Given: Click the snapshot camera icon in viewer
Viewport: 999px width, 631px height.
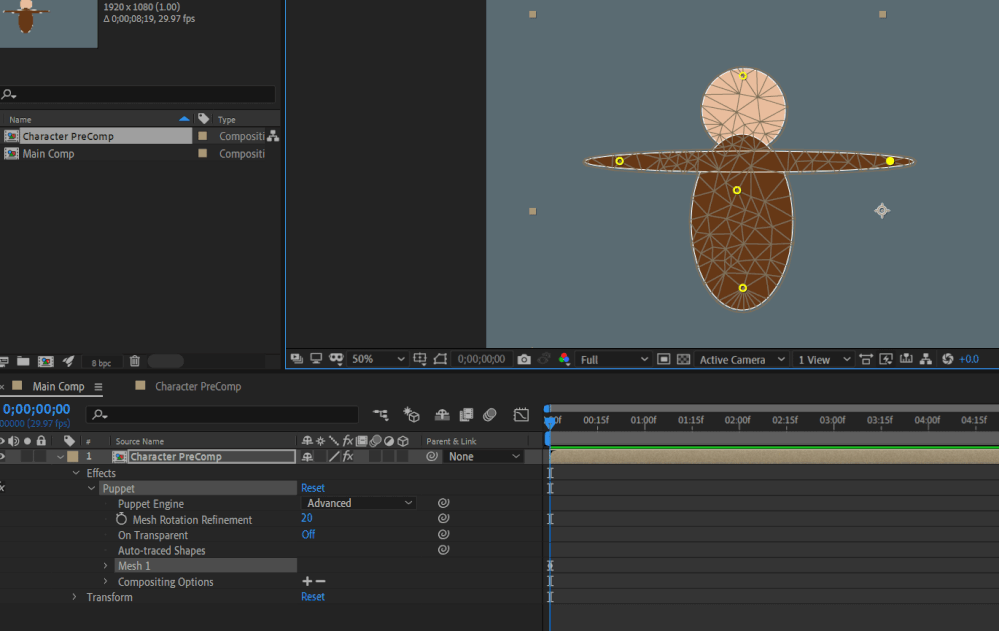Looking at the screenshot, I should (524, 359).
